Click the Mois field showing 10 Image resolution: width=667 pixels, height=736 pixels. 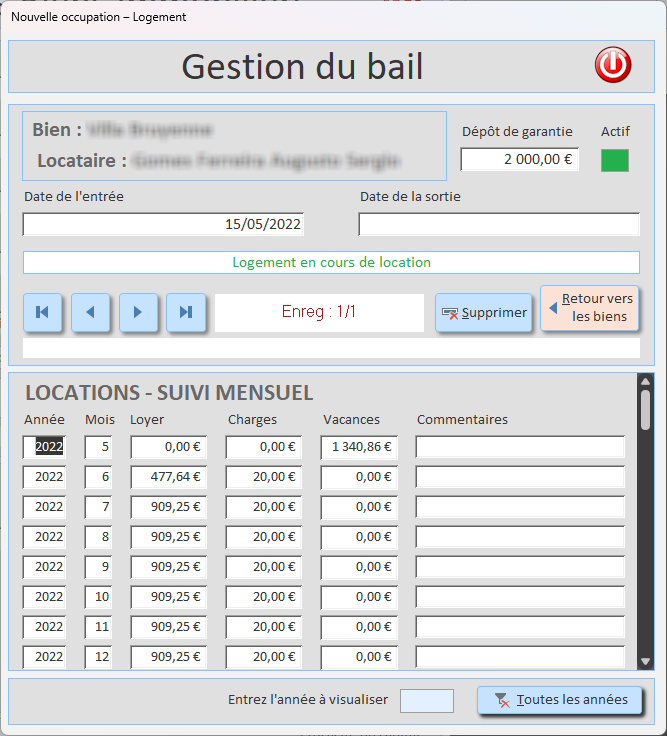100,597
